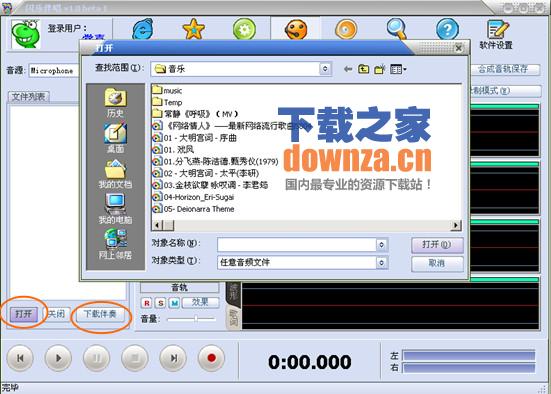
Task: Click the 右 right channel level bar
Action: [x=469, y=368]
